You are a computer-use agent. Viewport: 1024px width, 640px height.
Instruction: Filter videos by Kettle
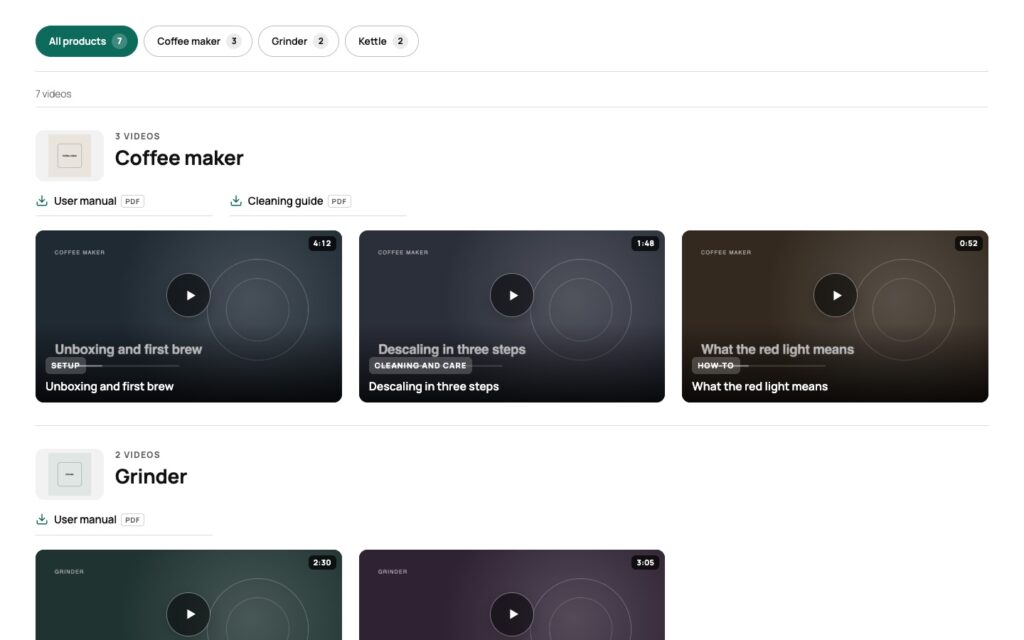pos(381,41)
